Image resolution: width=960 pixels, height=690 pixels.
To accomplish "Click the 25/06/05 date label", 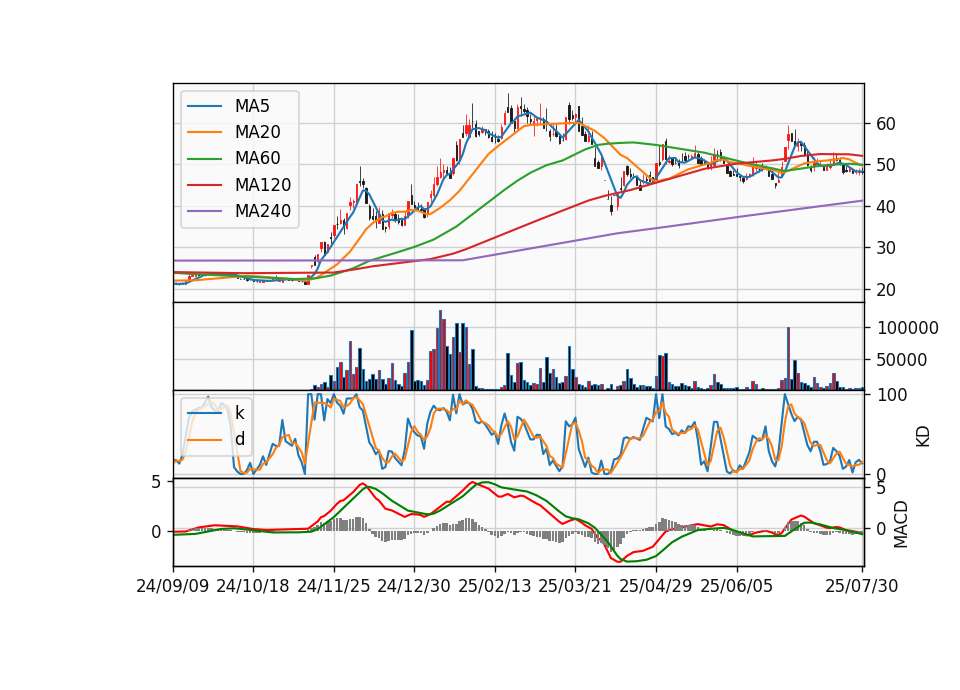I will click(x=737, y=586).
